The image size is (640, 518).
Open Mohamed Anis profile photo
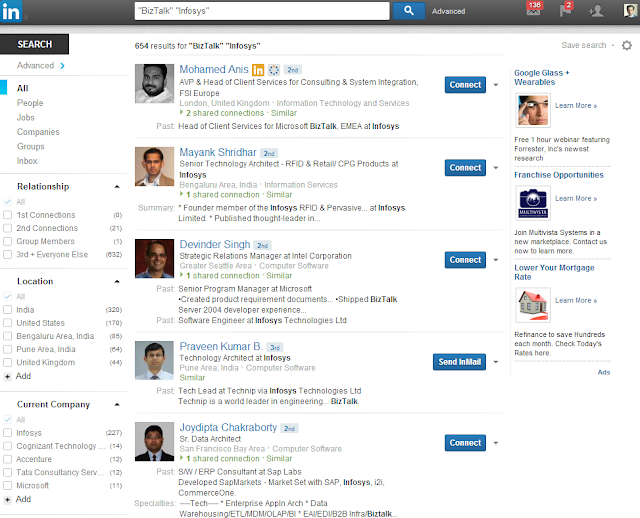(154, 83)
